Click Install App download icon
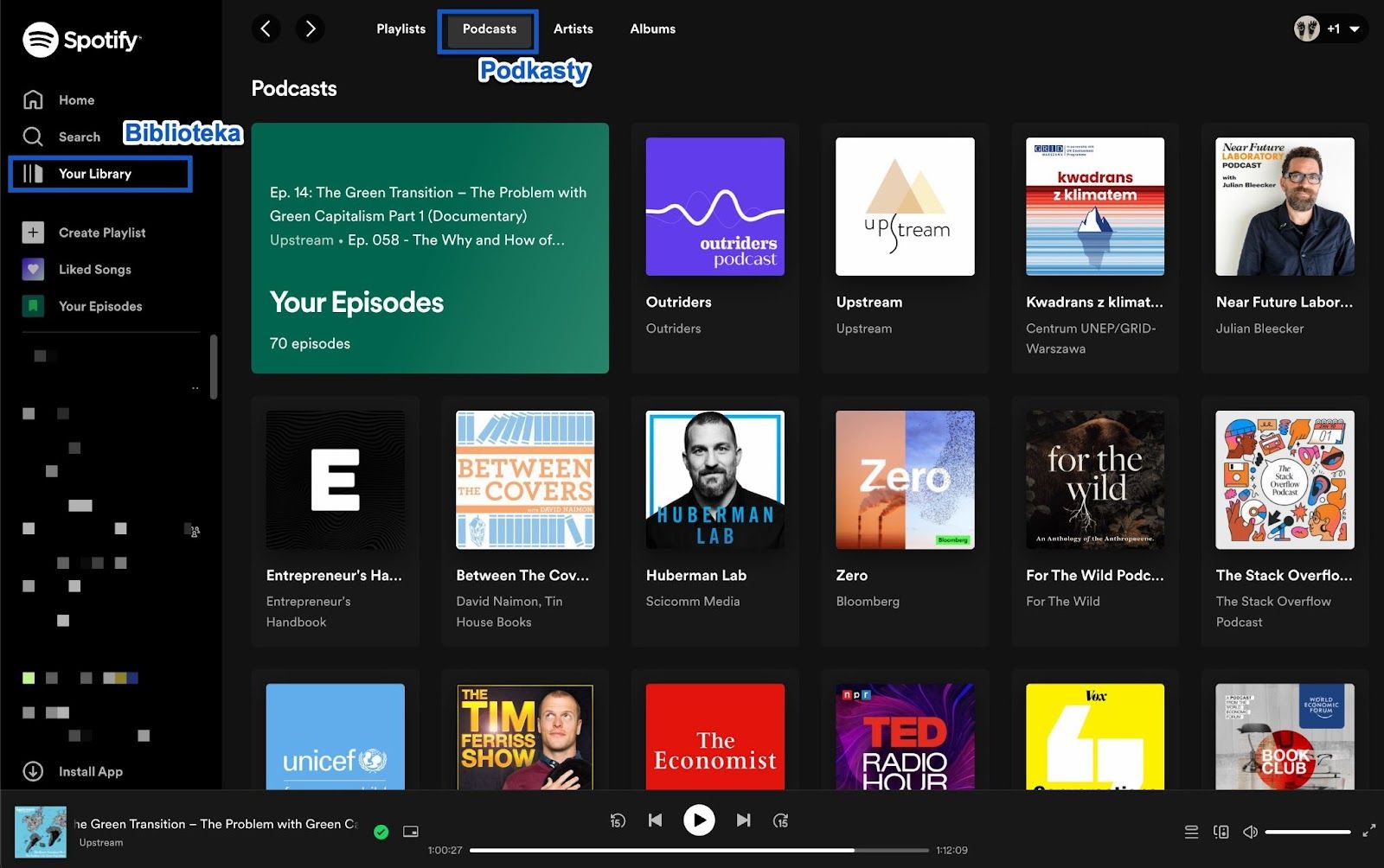Viewport: 1384px width, 868px height. [x=33, y=771]
